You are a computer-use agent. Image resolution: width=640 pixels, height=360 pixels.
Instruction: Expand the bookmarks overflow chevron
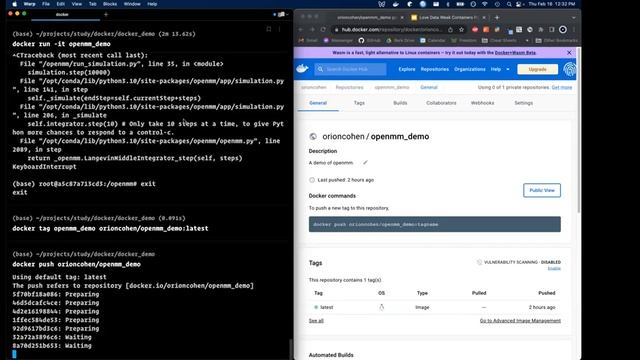point(527,40)
